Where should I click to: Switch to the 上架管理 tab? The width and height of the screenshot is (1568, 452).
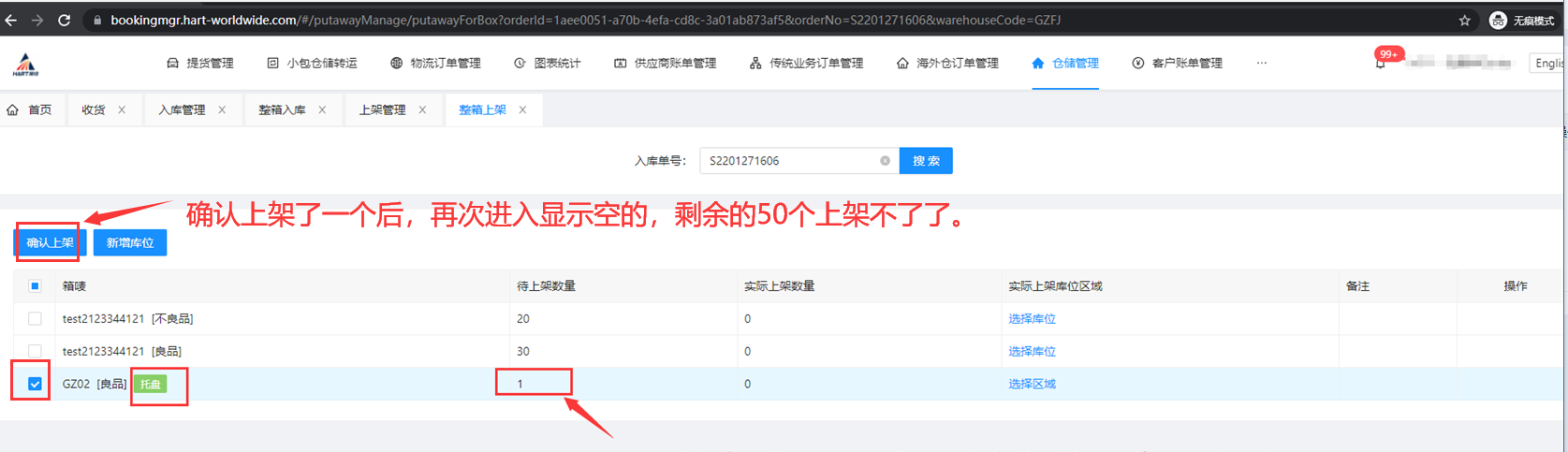click(x=382, y=109)
